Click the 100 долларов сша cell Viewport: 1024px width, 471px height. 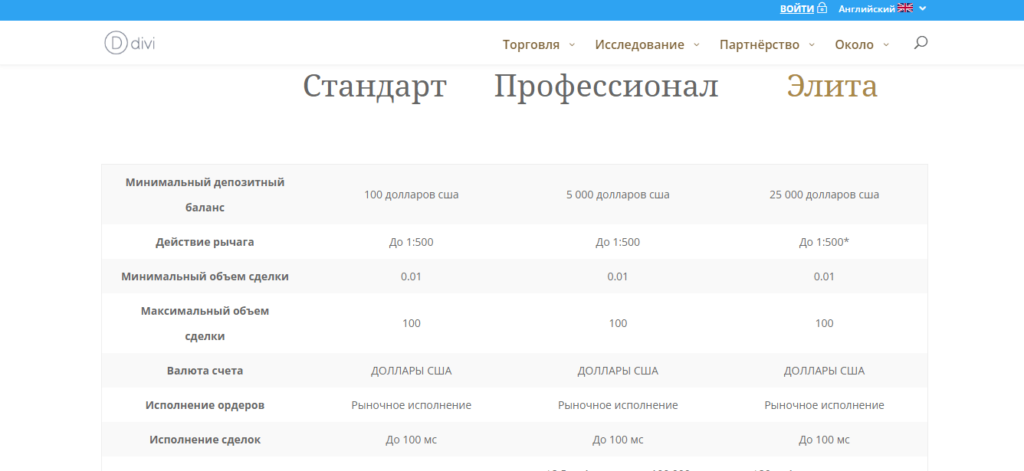pyautogui.click(x=411, y=195)
